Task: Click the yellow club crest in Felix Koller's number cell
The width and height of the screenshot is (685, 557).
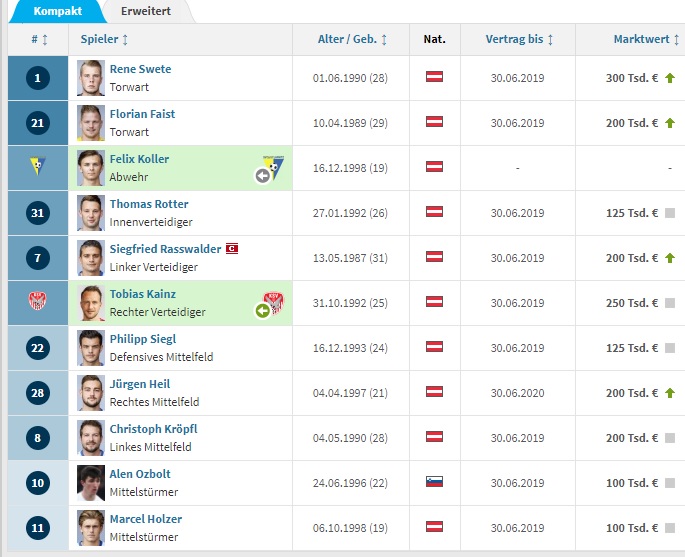Action: [38, 166]
